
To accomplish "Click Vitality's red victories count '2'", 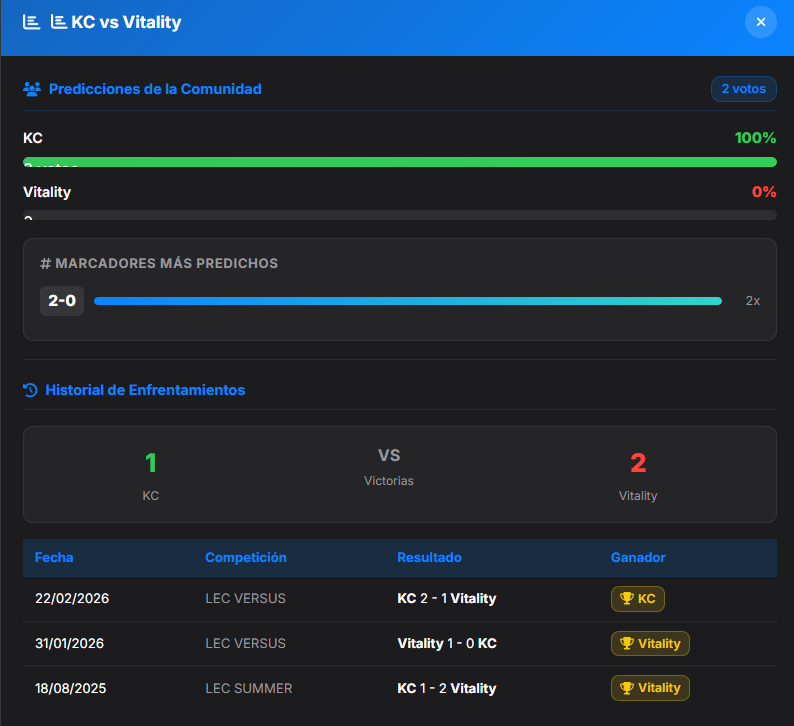I will click(638, 463).
